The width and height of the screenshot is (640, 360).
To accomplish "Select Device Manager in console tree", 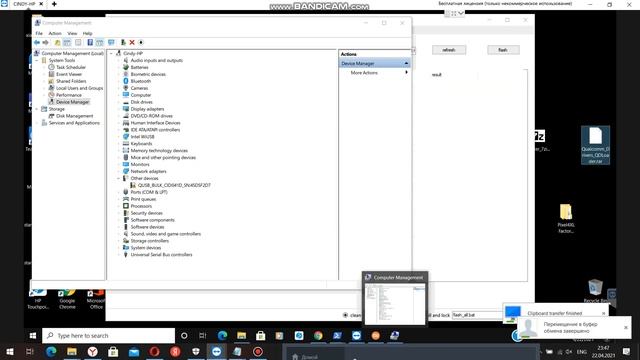I will click(x=72, y=102).
